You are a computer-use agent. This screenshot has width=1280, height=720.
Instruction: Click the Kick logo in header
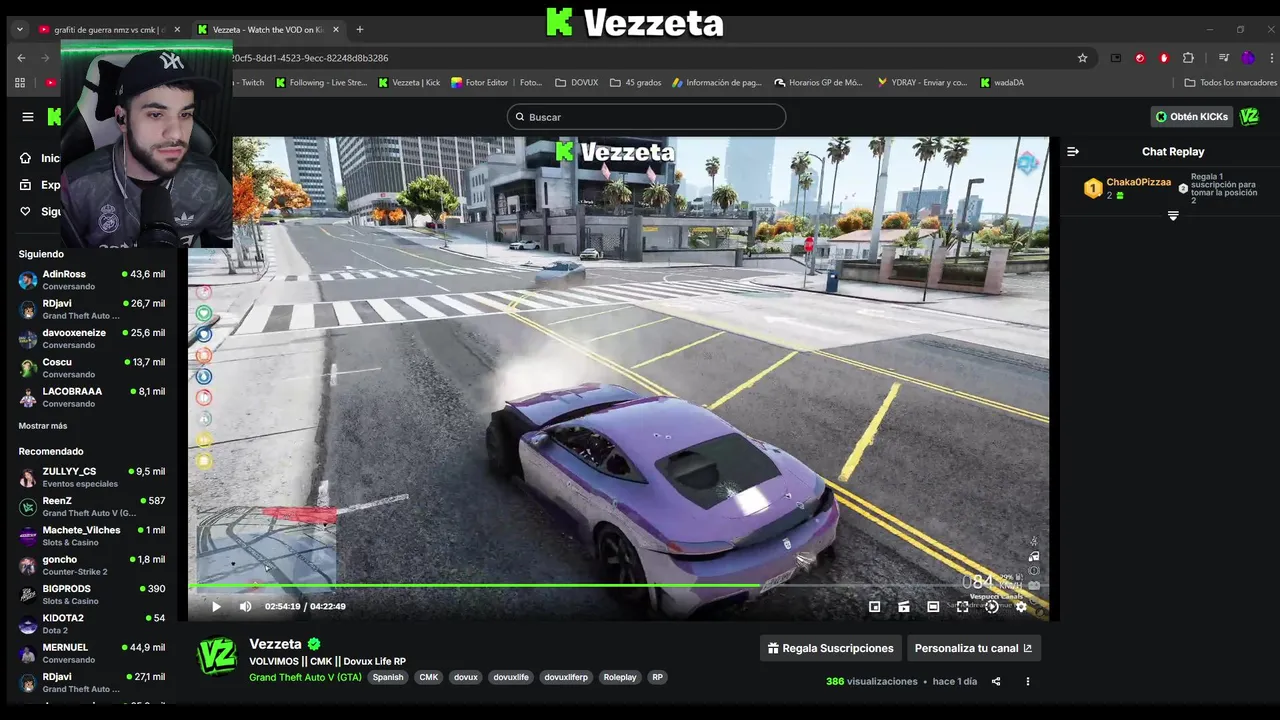54,117
